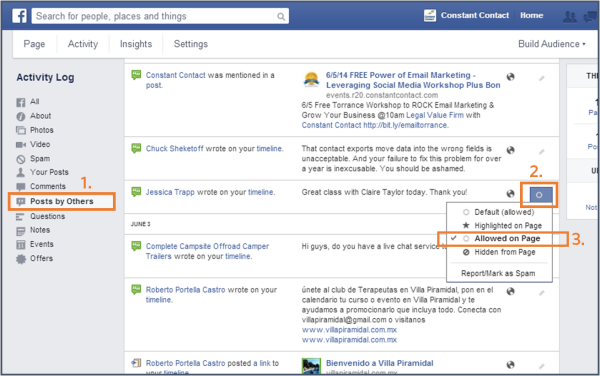Click the Events calendar icon in sidebar
This screenshot has height=376, width=600.
[x=21, y=245]
